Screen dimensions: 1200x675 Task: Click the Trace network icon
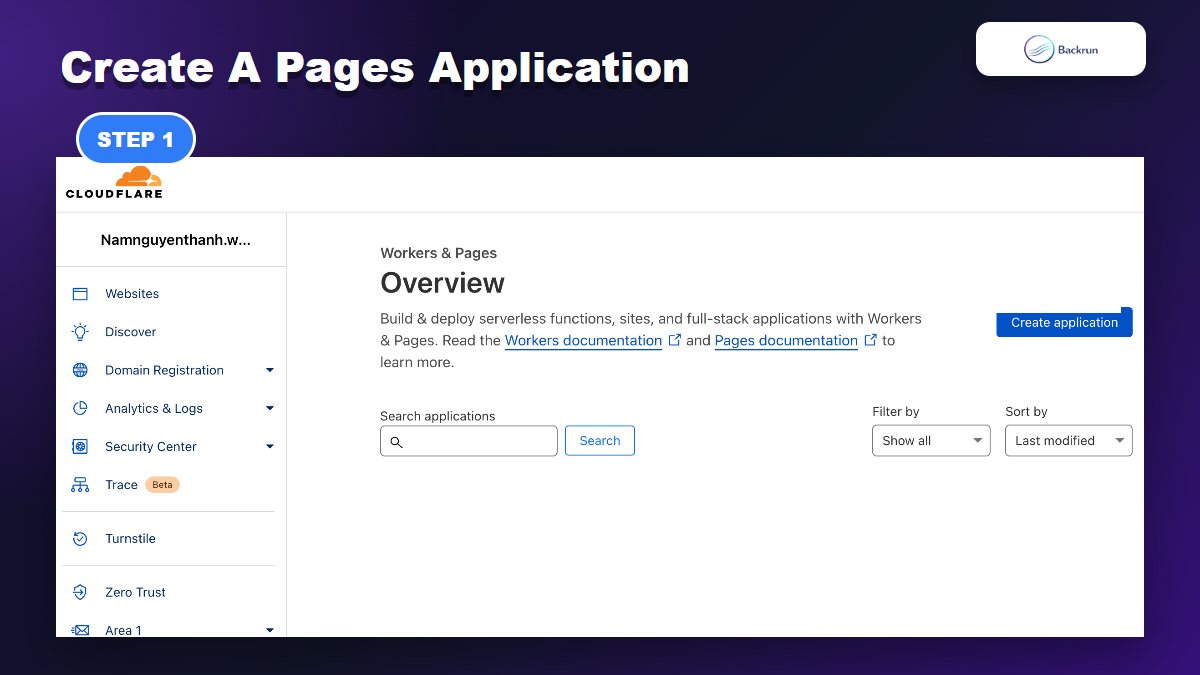80,485
